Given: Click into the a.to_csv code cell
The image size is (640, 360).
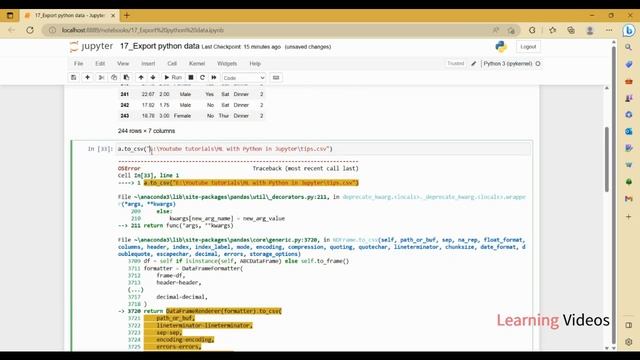Looking at the screenshot, I should (323, 149).
